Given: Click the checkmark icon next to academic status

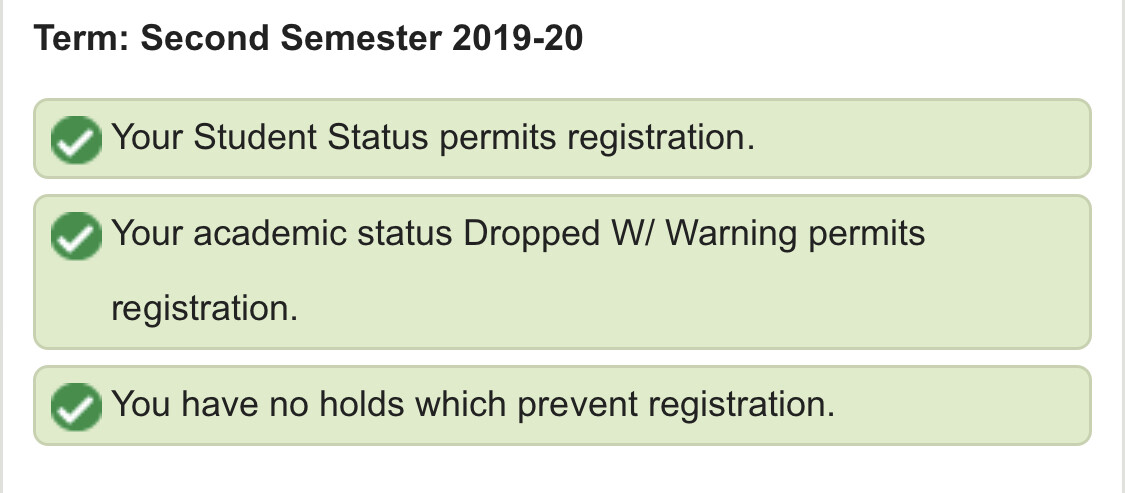Looking at the screenshot, I should pyautogui.click(x=76, y=236).
